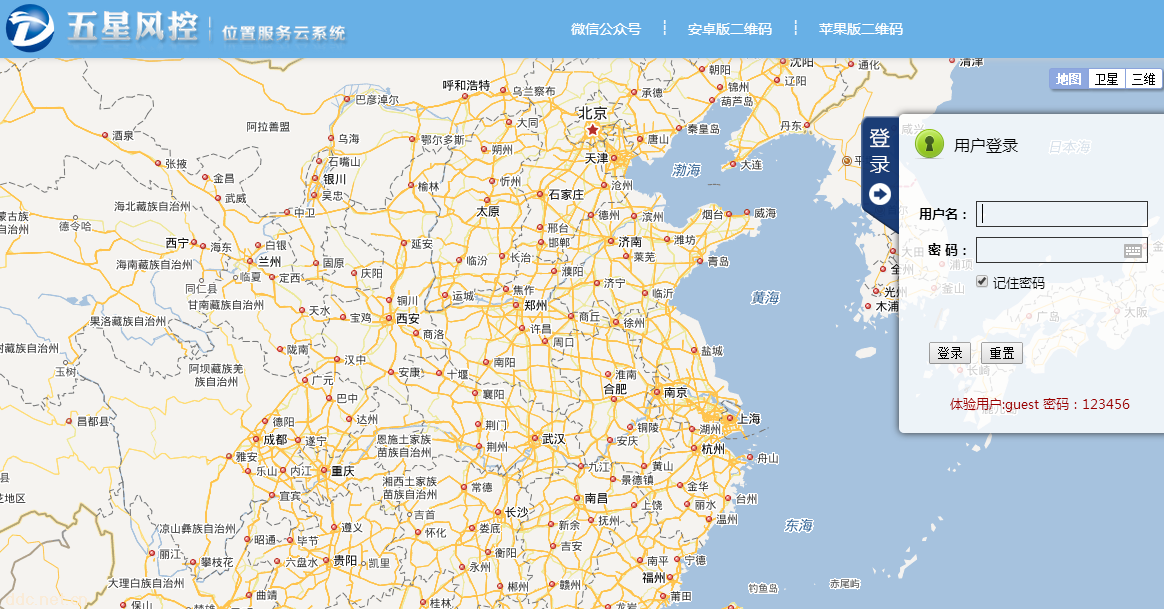Click the 北京 label on the map
The width and height of the screenshot is (1164, 609).
(593, 113)
